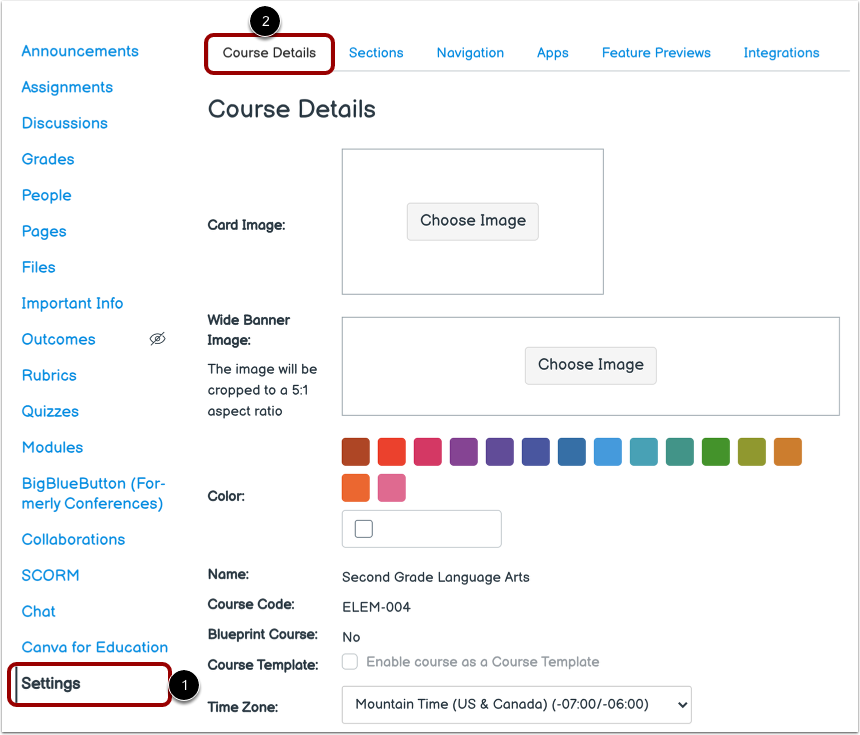Open the Navigation tab
860x735 pixels.
click(x=470, y=52)
